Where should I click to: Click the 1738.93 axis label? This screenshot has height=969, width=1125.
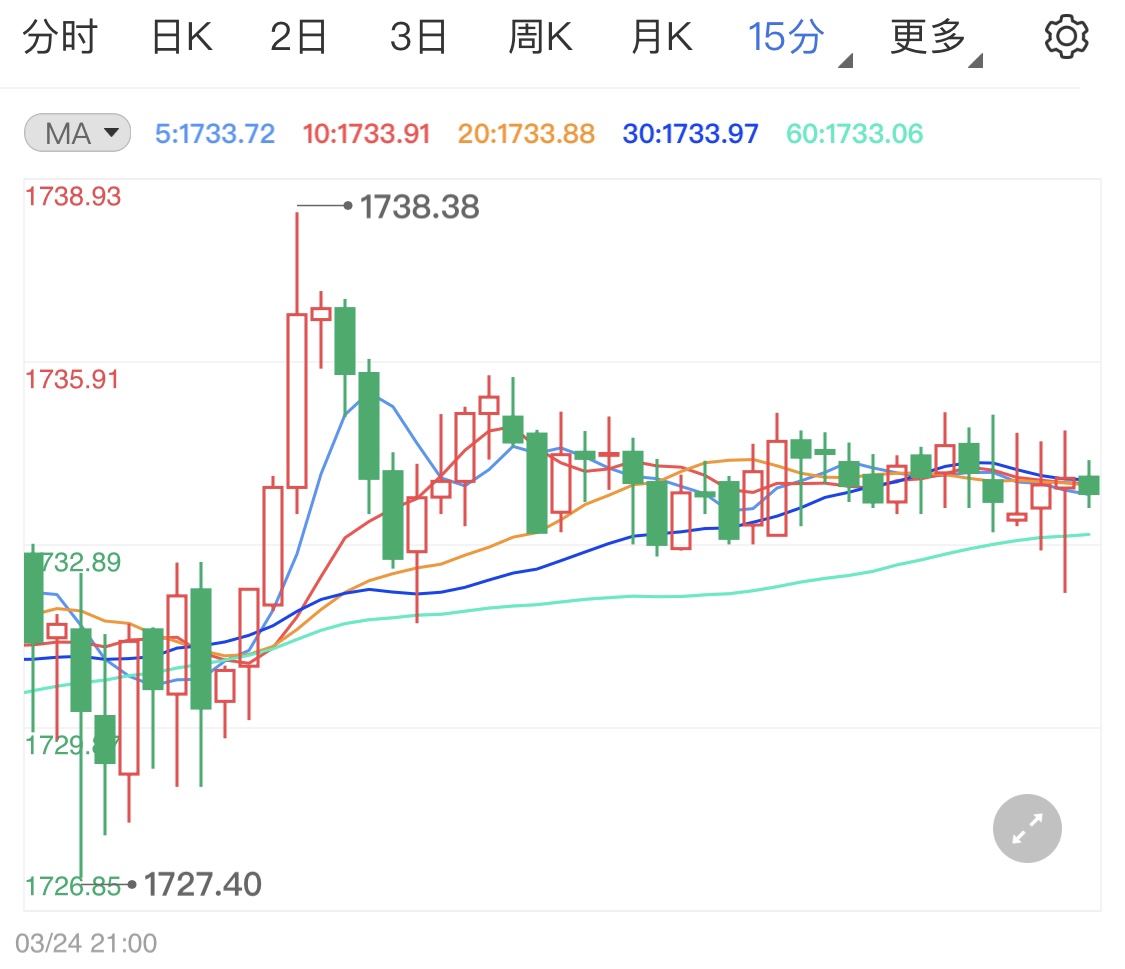pyautogui.click(x=72, y=197)
